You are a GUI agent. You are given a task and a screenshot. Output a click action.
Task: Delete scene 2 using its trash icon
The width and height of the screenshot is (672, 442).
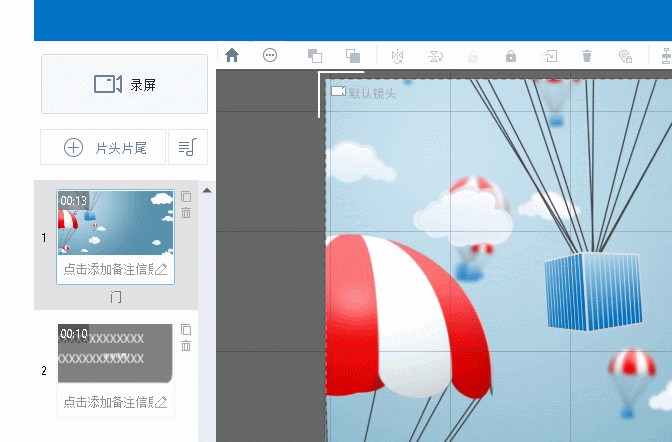(x=186, y=346)
